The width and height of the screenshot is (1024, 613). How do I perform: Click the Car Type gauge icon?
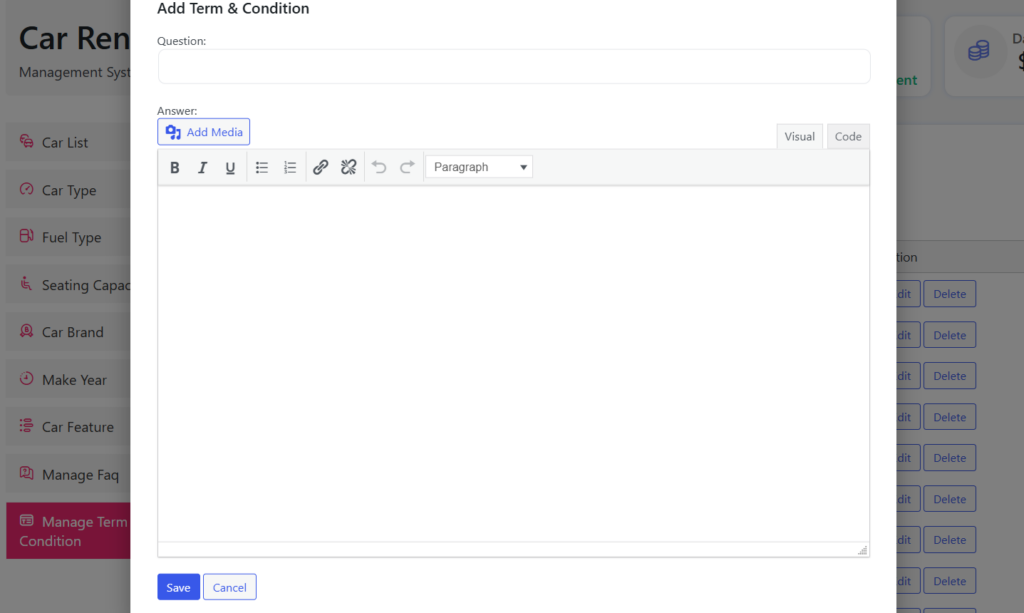26,189
